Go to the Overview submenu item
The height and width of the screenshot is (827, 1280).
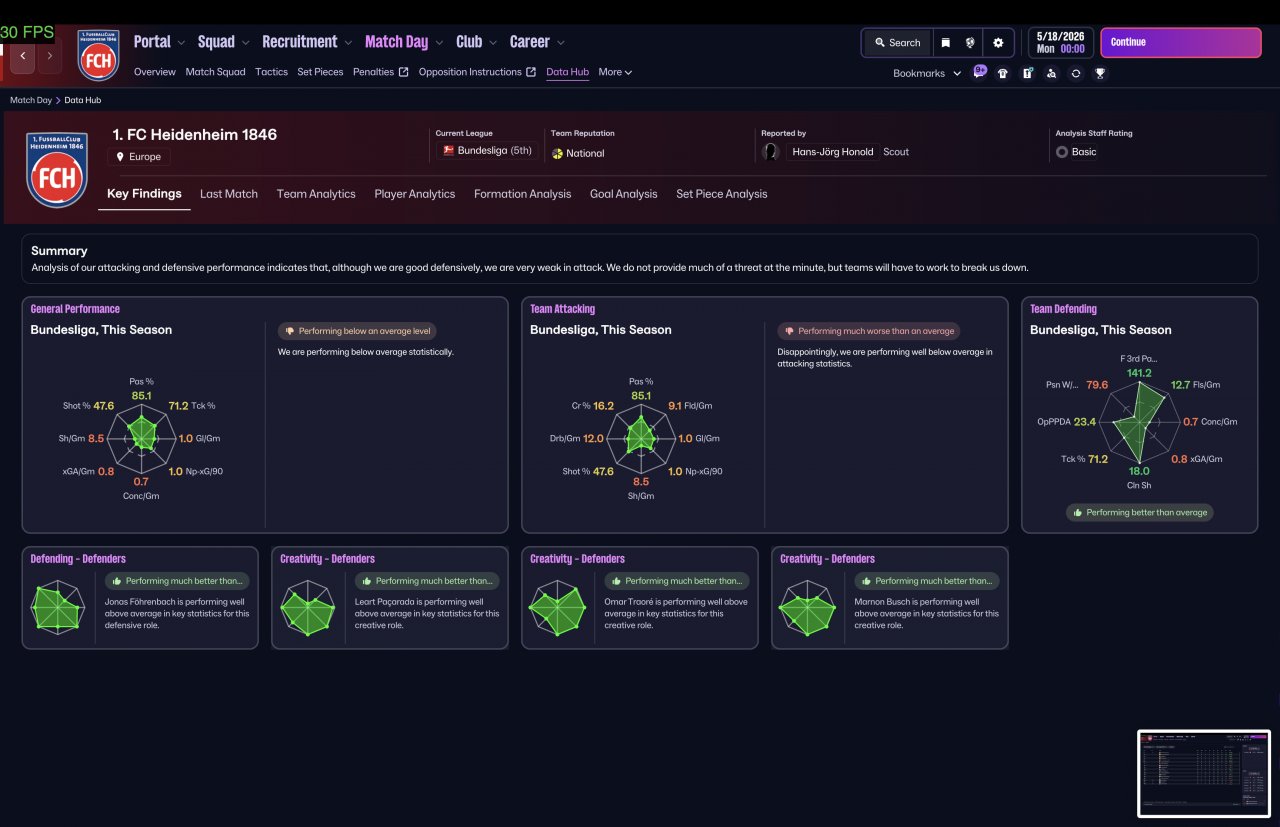click(155, 72)
